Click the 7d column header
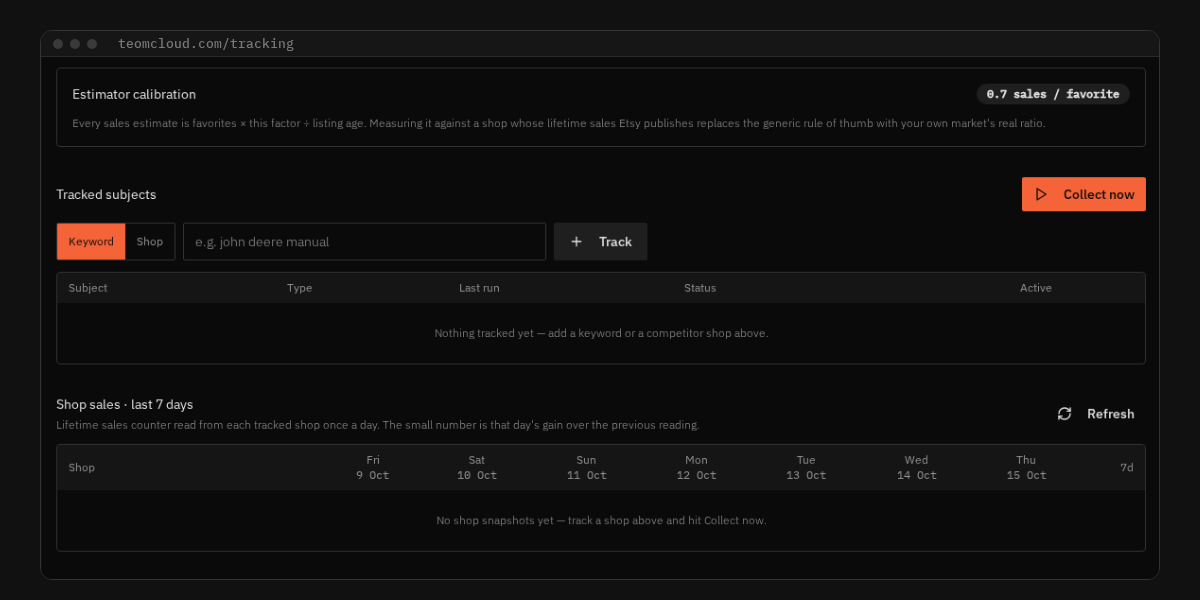The width and height of the screenshot is (1200, 600). point(1127,467)
